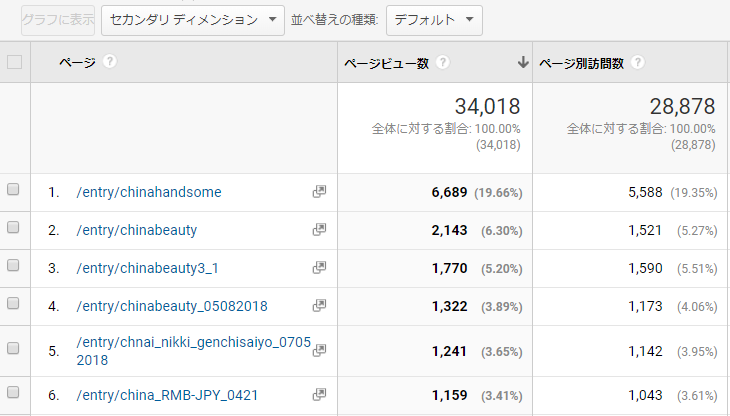Click the total 28,878 unique pageviews figure
Image resolution: width=730 pixels, height=416 pixels.
tap(683, 107)
